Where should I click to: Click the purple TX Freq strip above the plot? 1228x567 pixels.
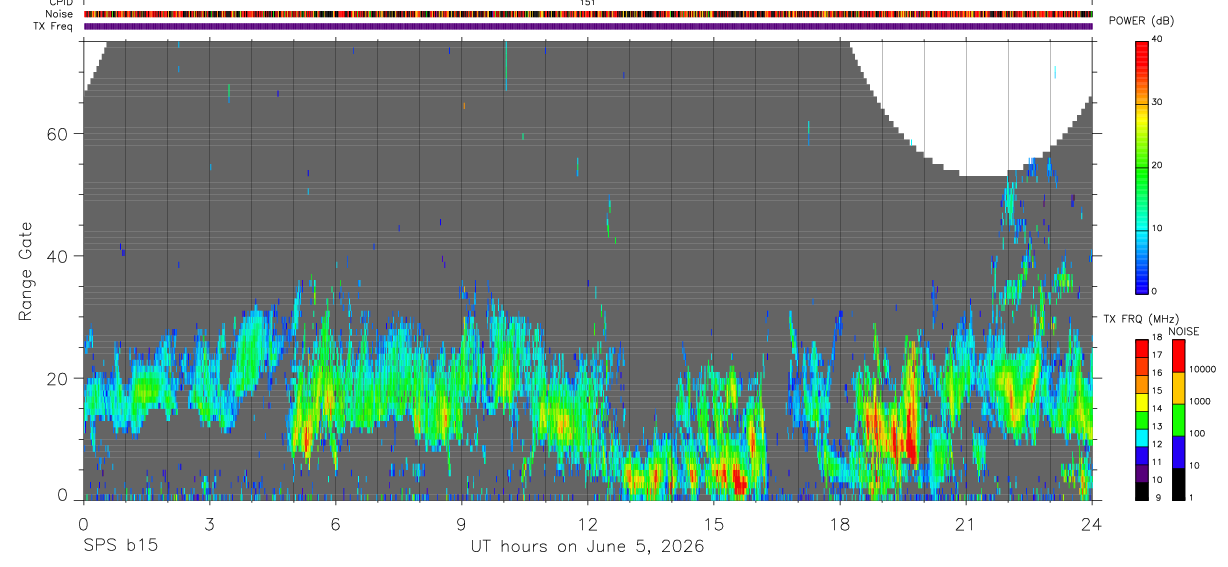pyautogui.click(x=588, y=27)
